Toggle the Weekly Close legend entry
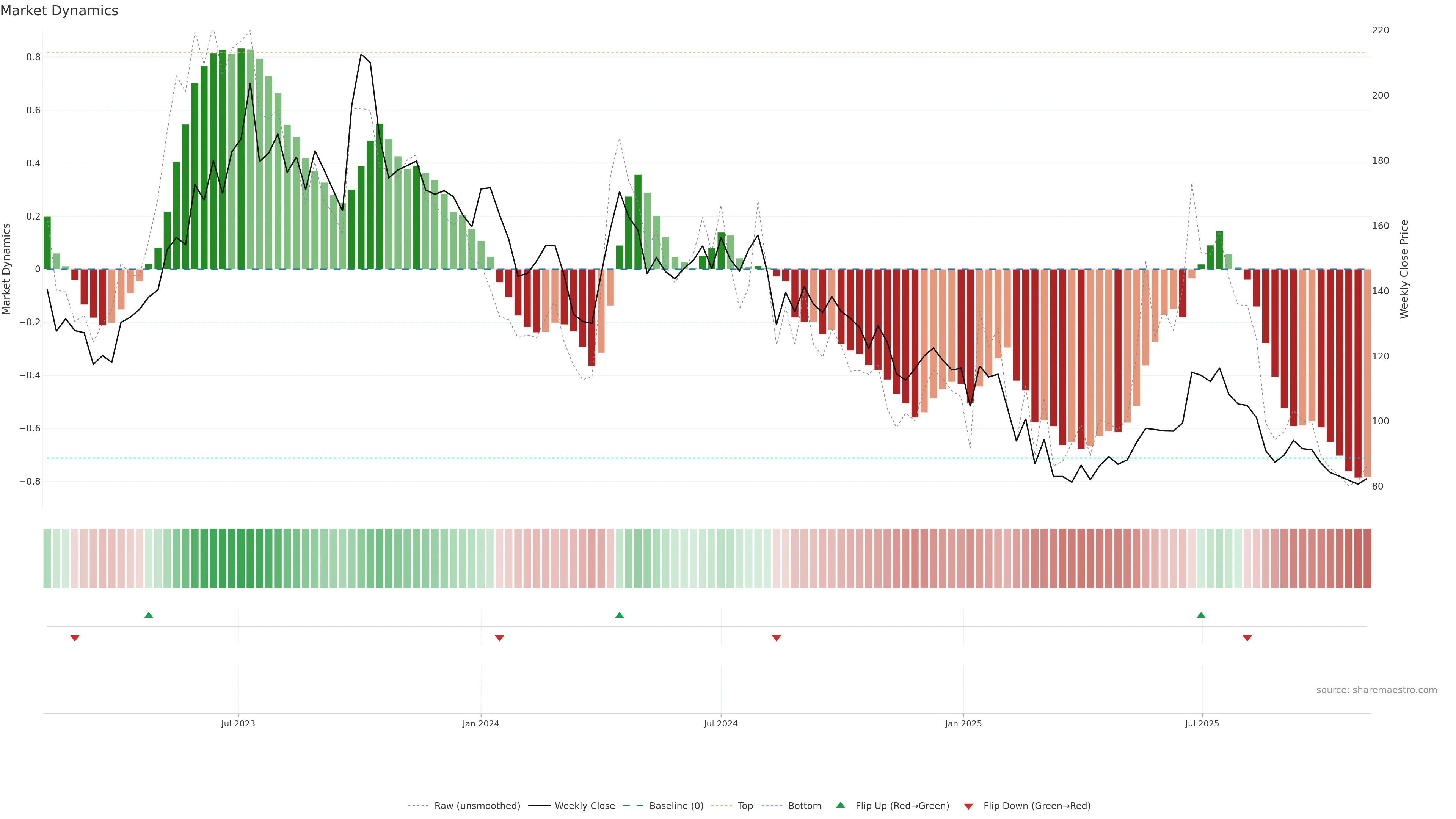 coord(584,806)
